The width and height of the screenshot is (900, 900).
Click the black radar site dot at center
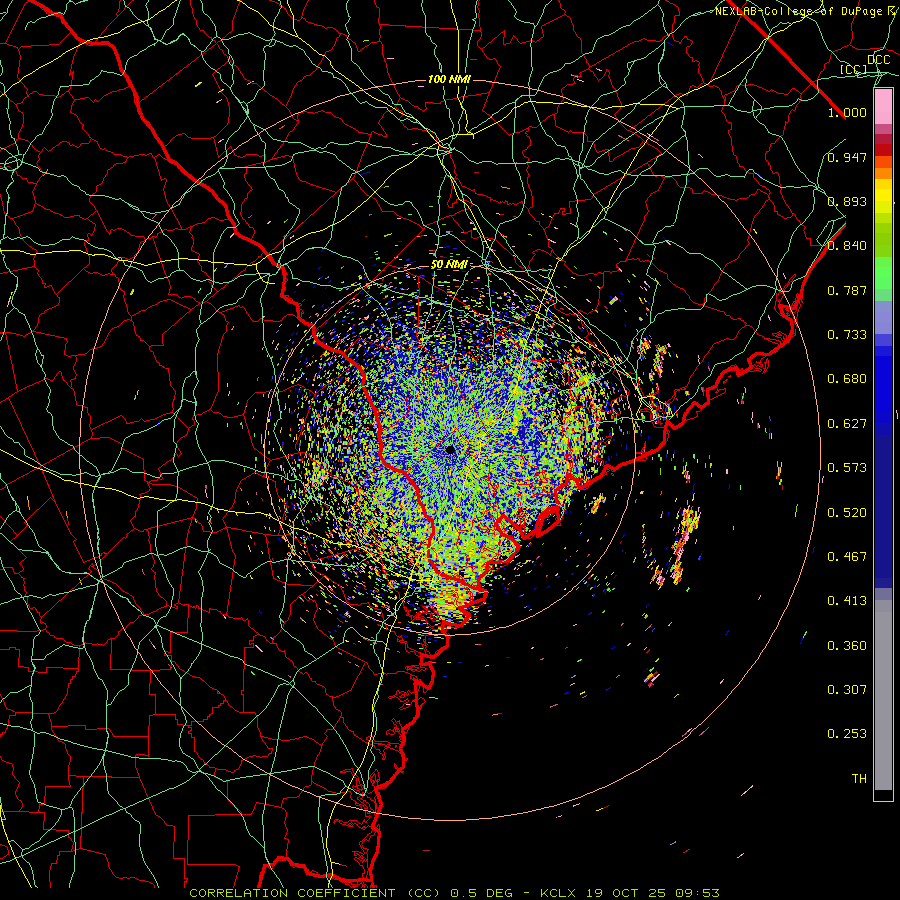[451, 449]
